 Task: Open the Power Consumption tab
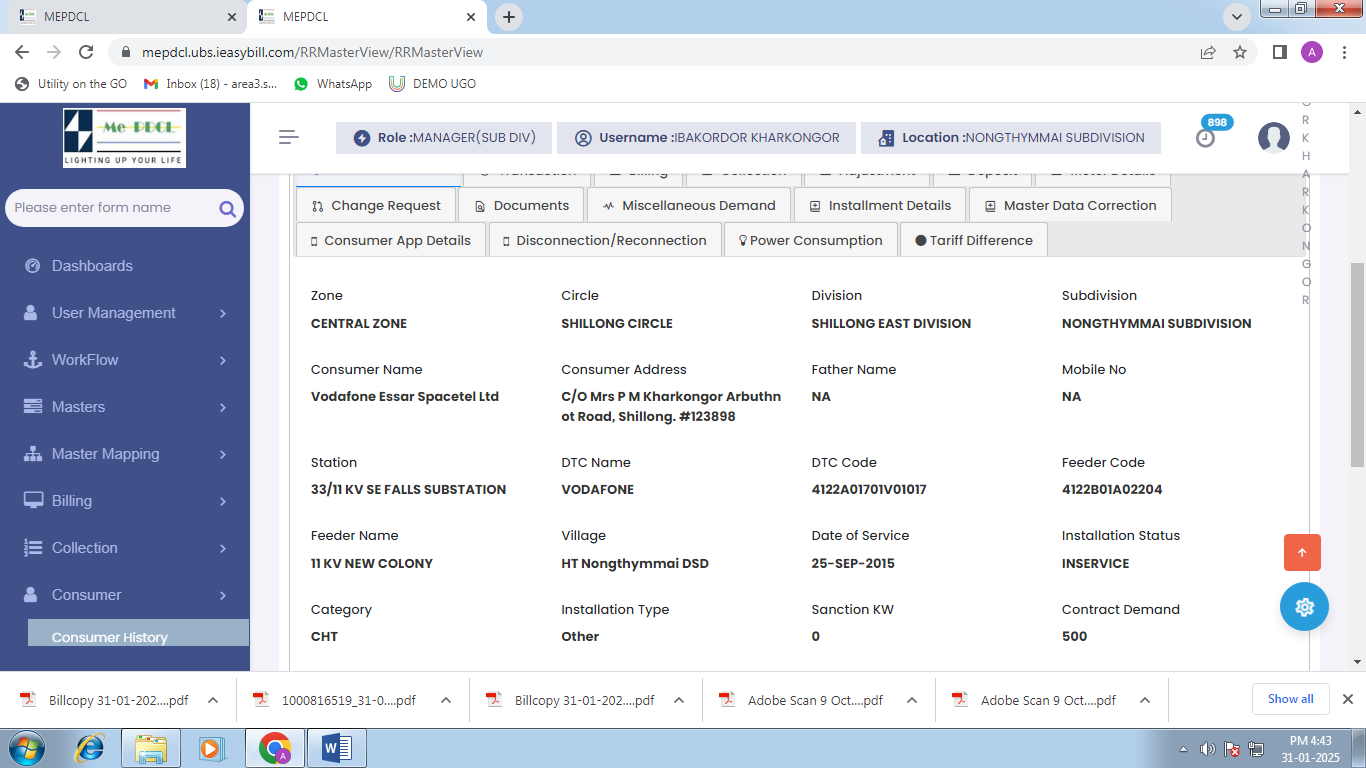810,240
